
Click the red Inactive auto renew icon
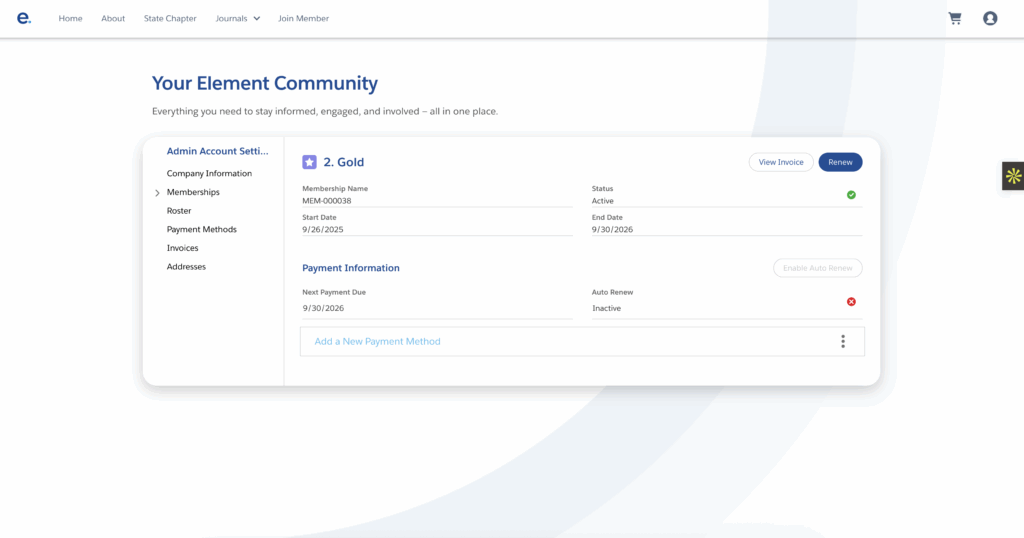click(851, 302)
